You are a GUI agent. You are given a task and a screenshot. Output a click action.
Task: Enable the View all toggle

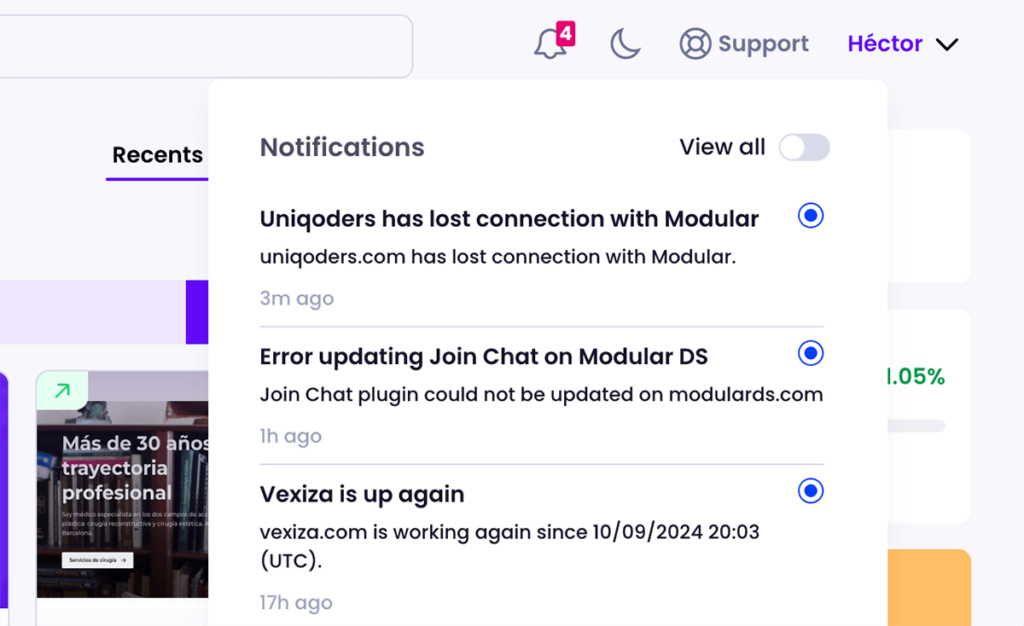click(x=804, y=147)
